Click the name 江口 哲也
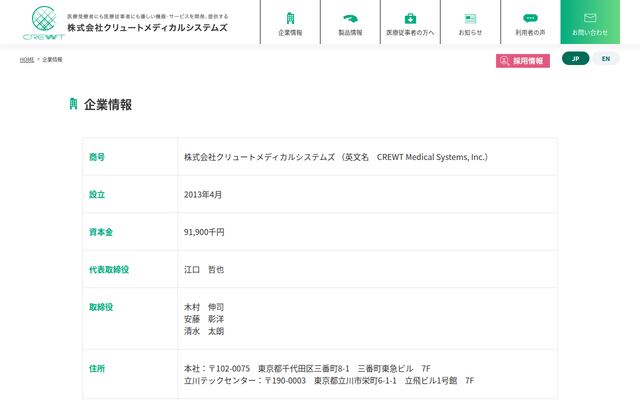This screenshot has height=400, width=640. point(204,270)
